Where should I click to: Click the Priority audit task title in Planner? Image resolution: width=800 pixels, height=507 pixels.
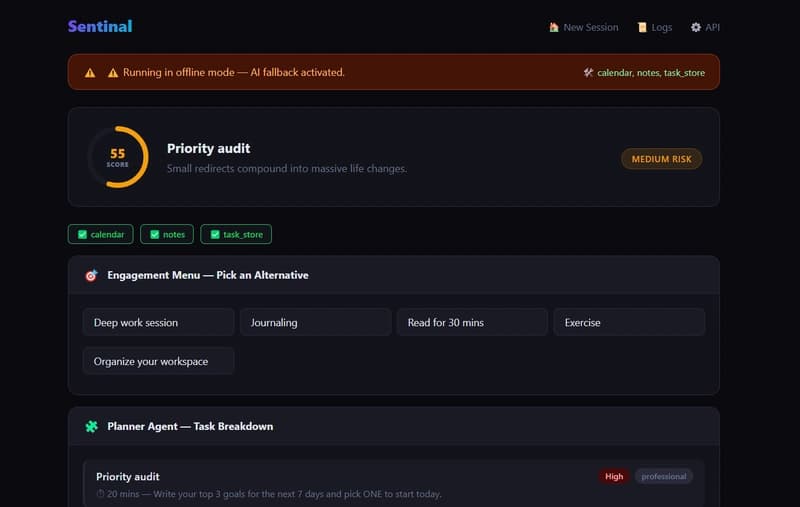coord(128,476)
